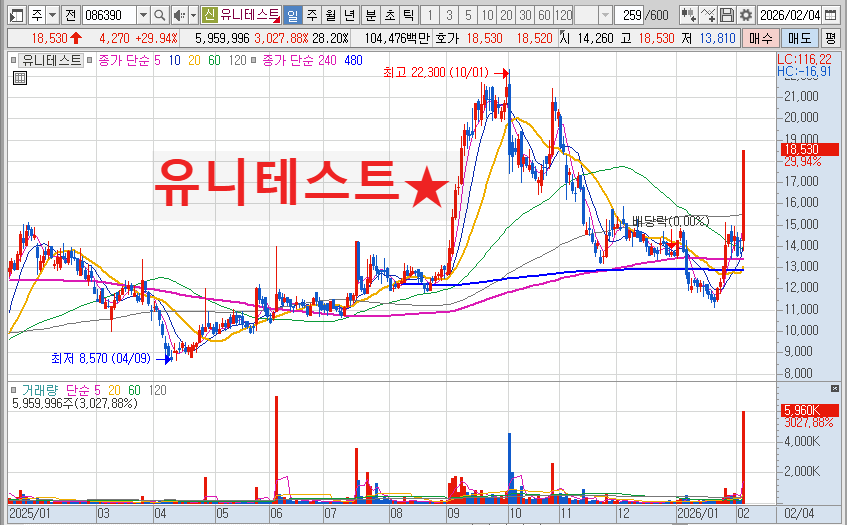847x525 pixels.
Task: Click the 매도 sell button
Action: (x=799, y=38)
